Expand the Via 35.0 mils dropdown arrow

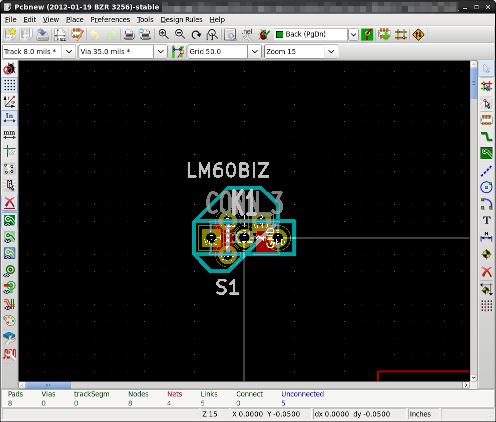[x=161, y=51]
